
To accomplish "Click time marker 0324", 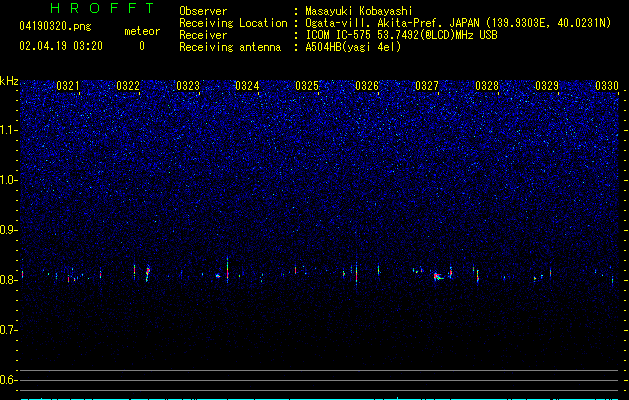I will [x=247, y=86].
